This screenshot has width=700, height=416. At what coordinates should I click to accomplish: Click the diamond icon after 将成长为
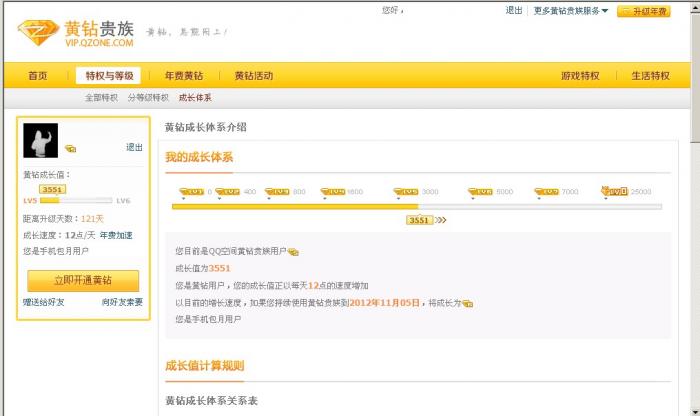[467, 304]
